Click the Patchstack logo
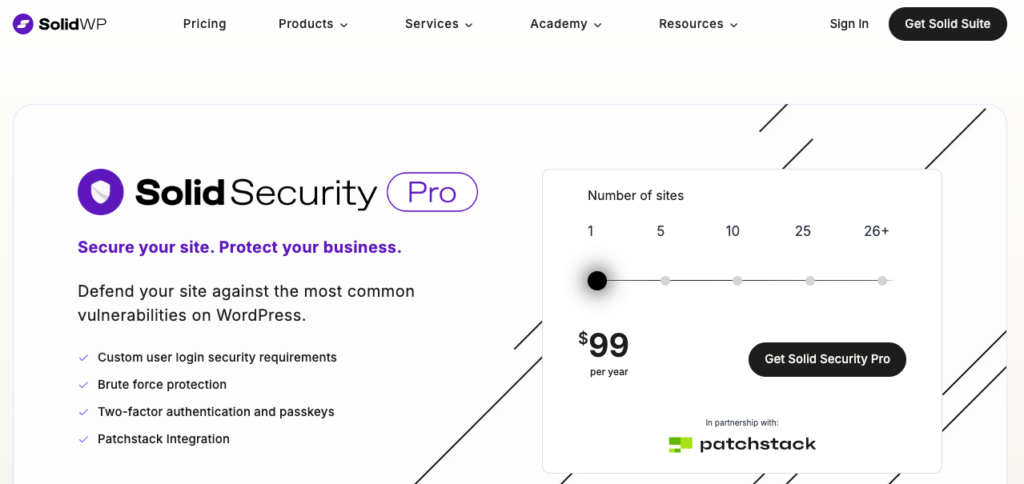 pyautogui.click(x=742, y=444)
